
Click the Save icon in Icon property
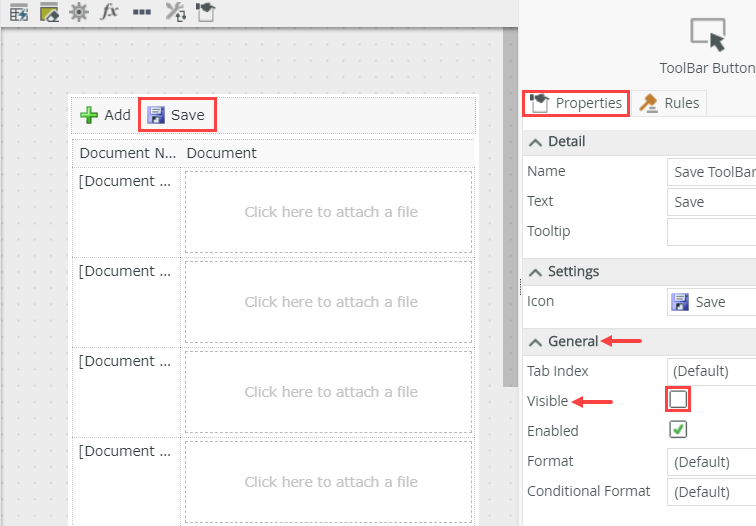click(680, 302)
